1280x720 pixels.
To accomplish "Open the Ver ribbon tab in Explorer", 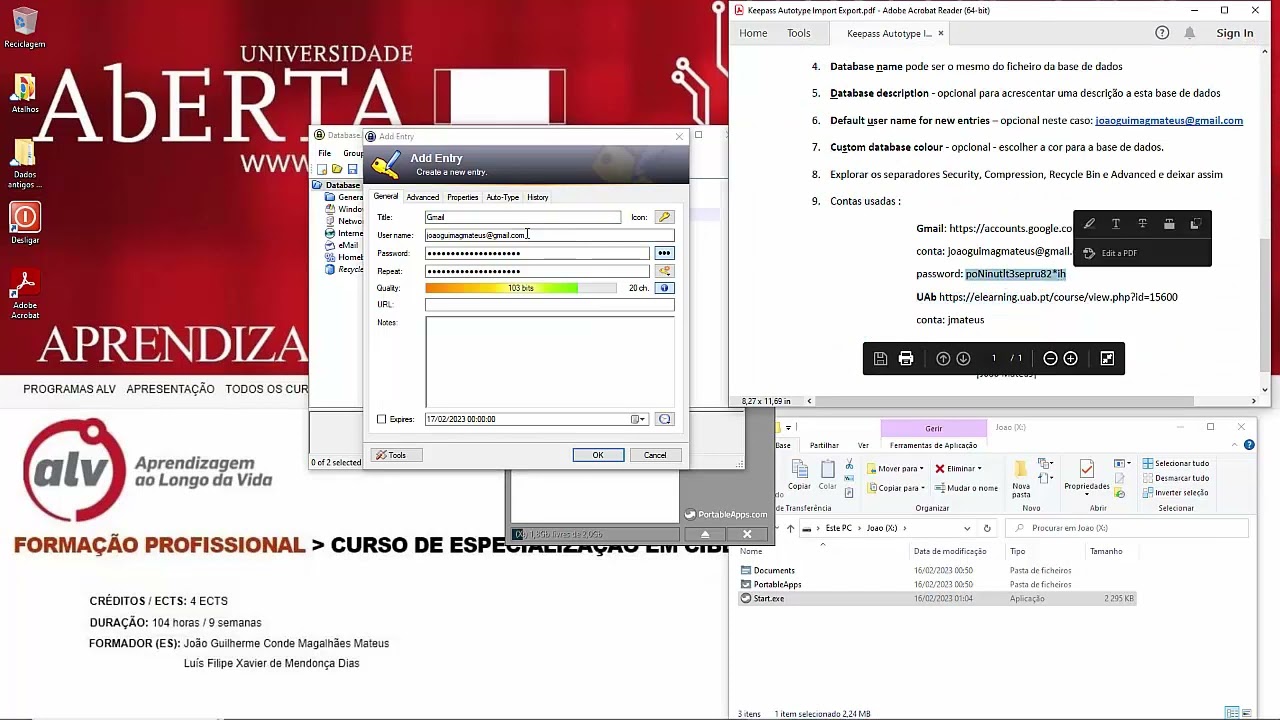I will tap(863, 445).
